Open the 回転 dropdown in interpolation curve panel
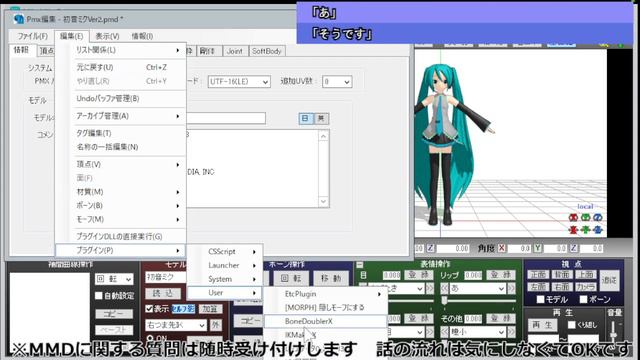640x360 pixels. (114, 279)
